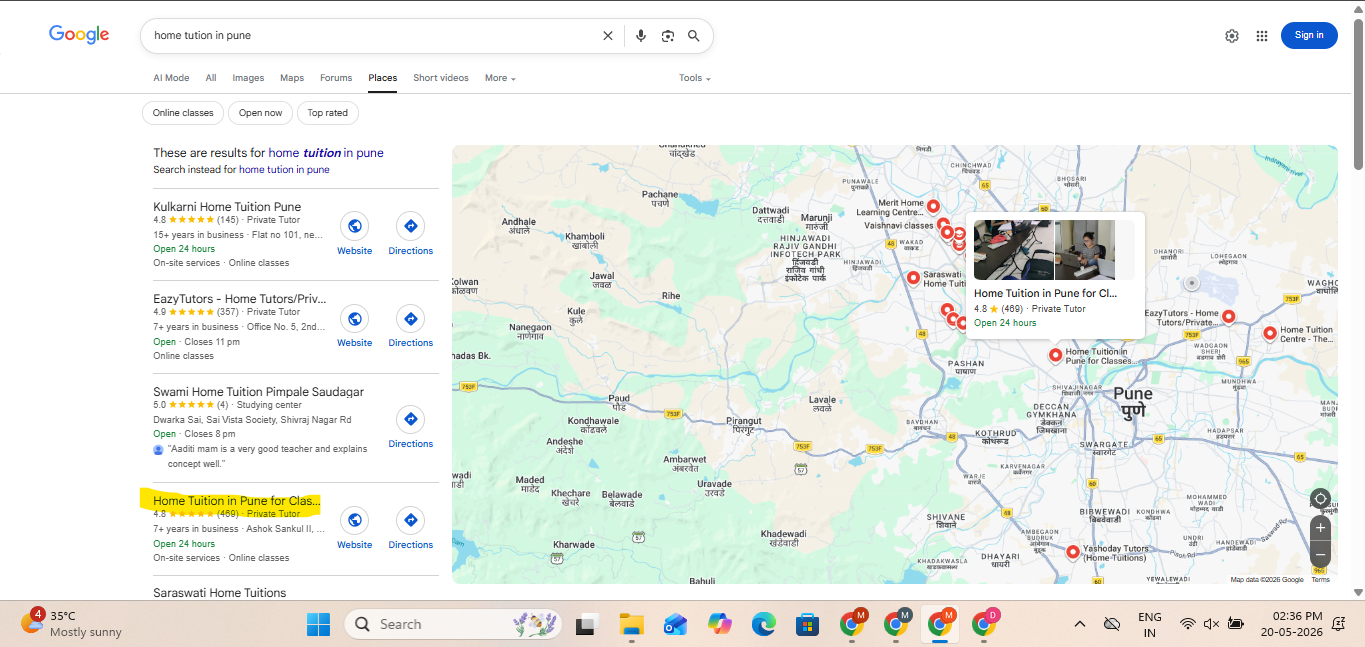This screenshot has width=1365, height=647.
Task: Open Google quick settings gear
Action: click(x=1232, y=35)
